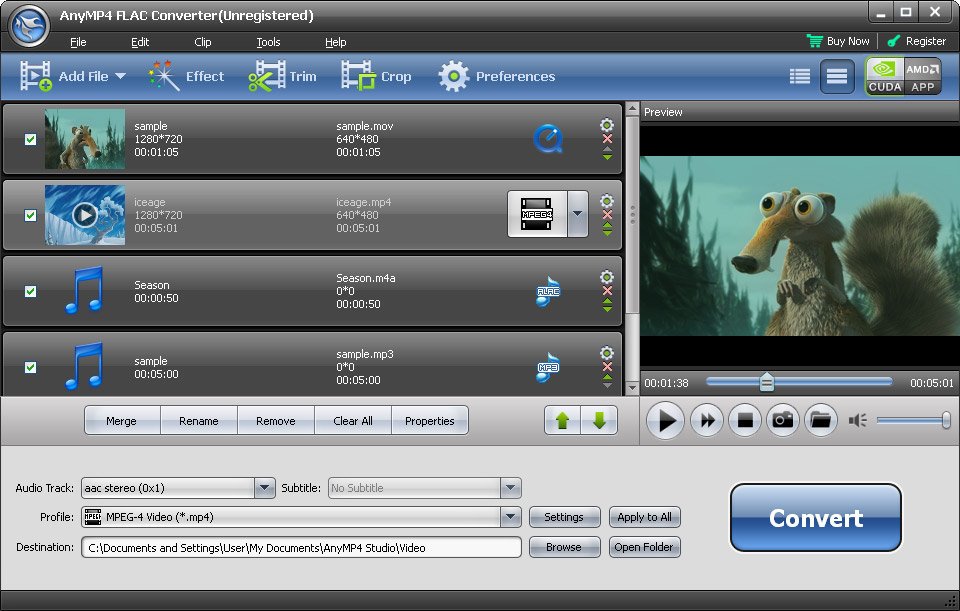Open the Trim tool

282,77
